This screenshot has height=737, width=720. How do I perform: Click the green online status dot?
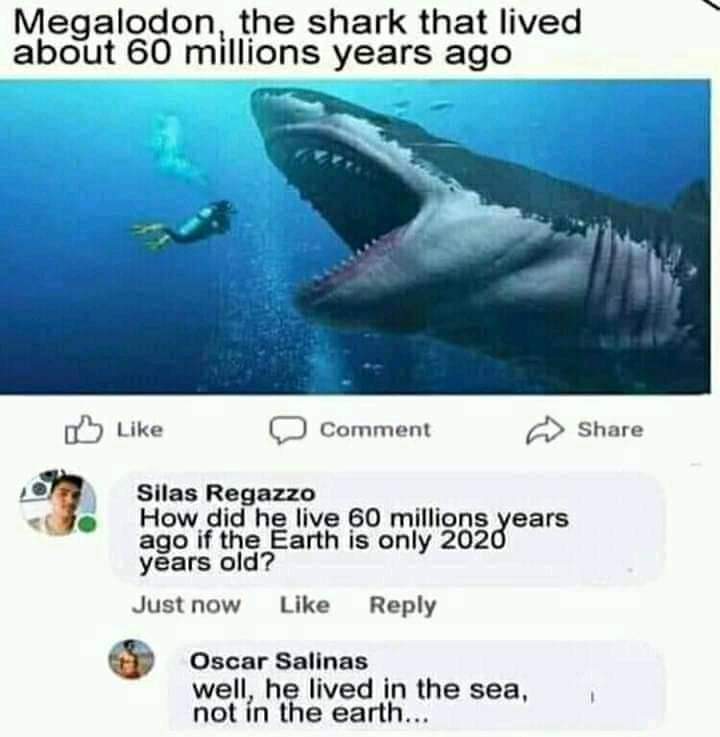[x=88, y=524]
